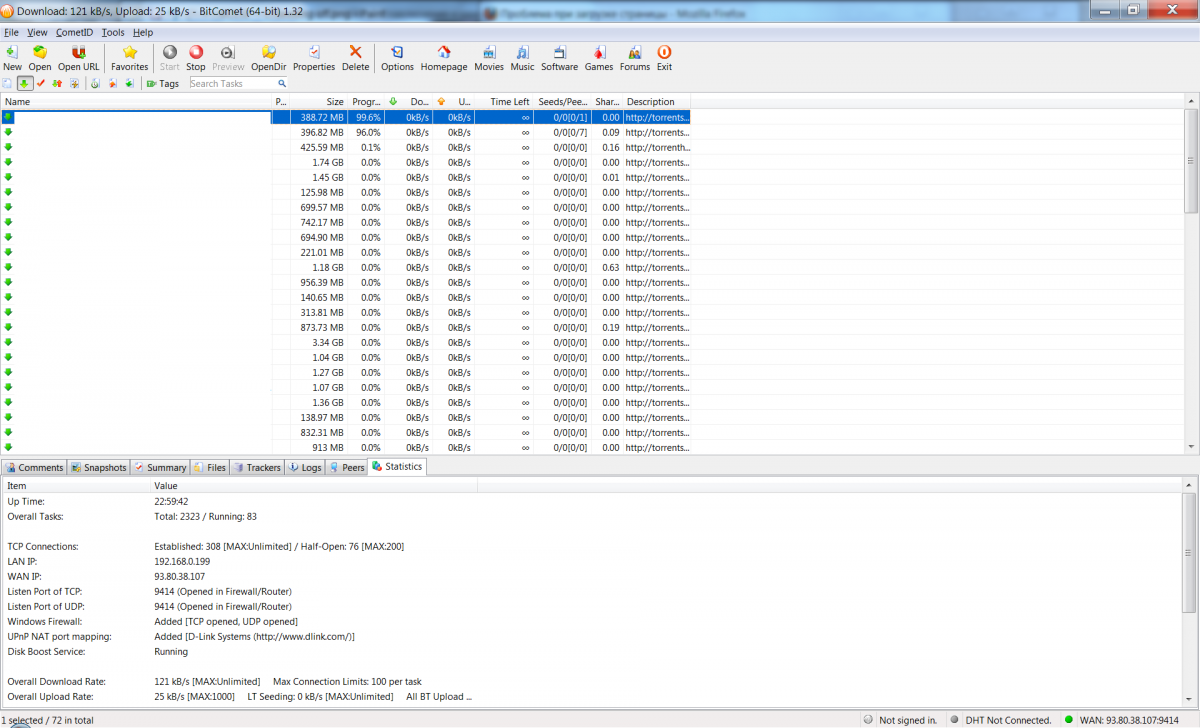Show all tasks with blank page filter icon
The image size is (1200, 728).
[x=8, y=84]
